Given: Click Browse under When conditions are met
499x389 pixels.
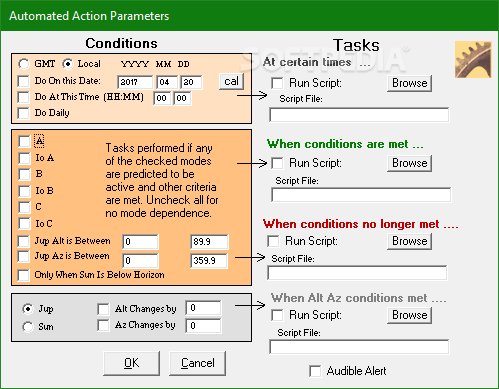Looking at the screenshot, I should tap(409, 163).
